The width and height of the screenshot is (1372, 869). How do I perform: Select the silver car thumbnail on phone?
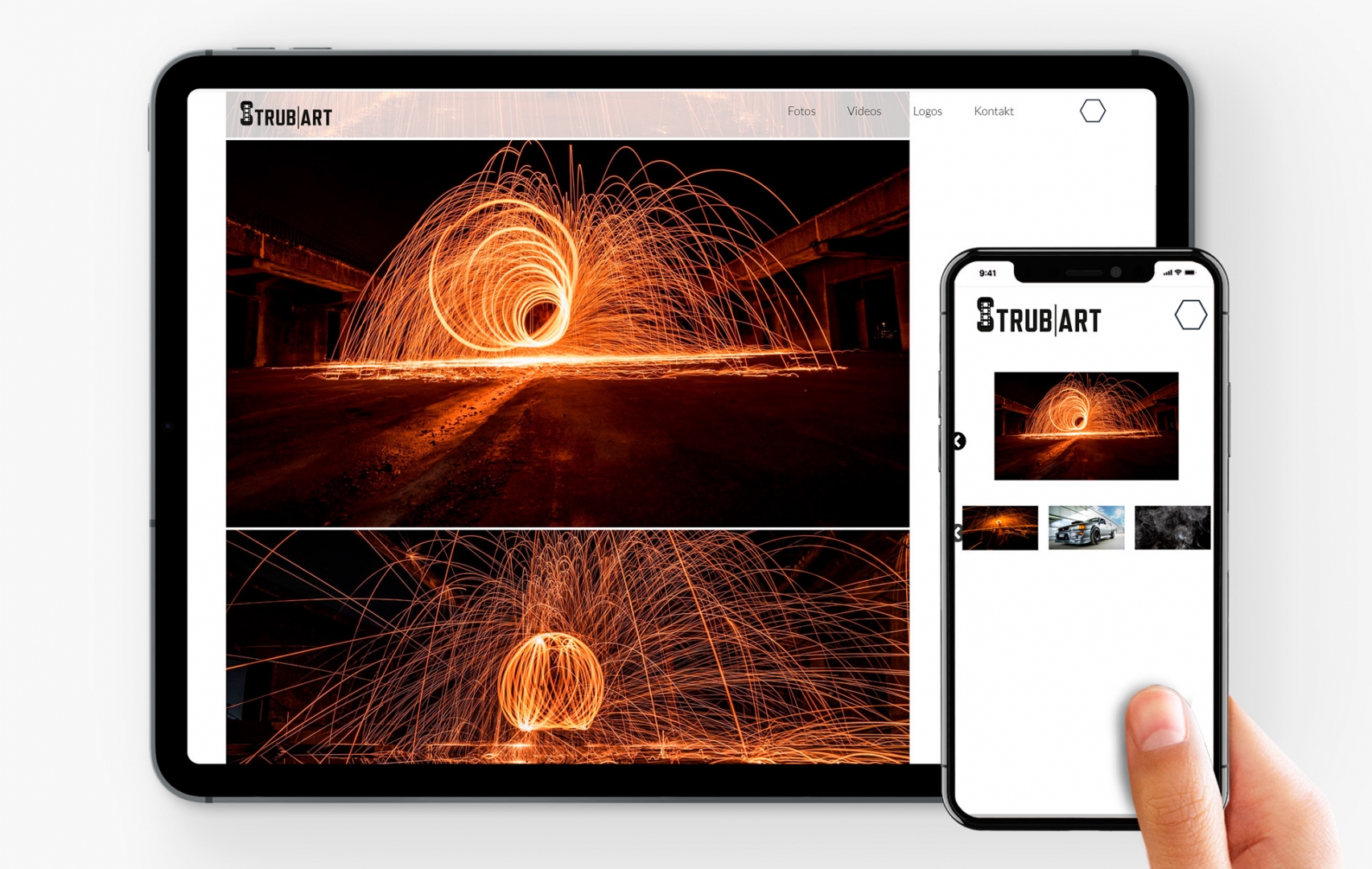pos(1086,528)
